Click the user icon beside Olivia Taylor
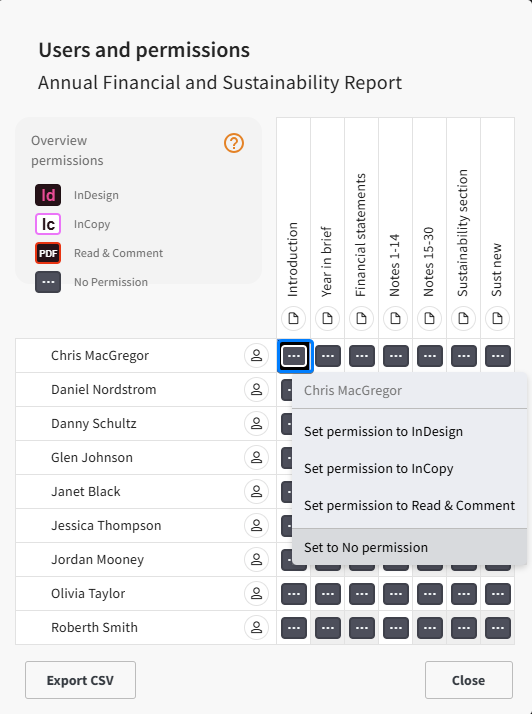The width and height of the screenshot is (532, 714). (256, 593)
